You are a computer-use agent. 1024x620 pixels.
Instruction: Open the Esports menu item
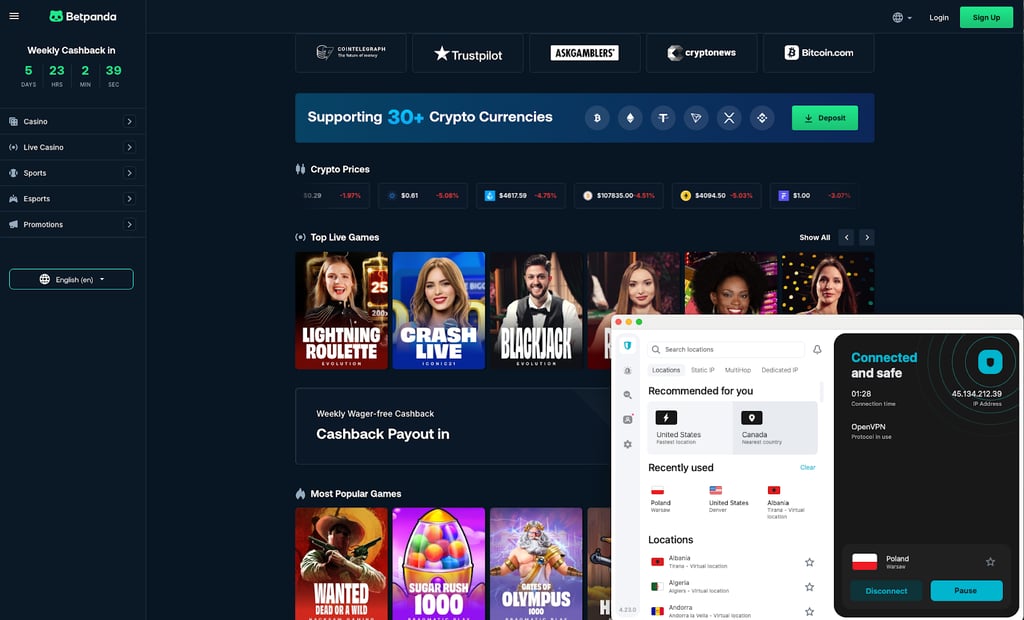pos(37,199)
